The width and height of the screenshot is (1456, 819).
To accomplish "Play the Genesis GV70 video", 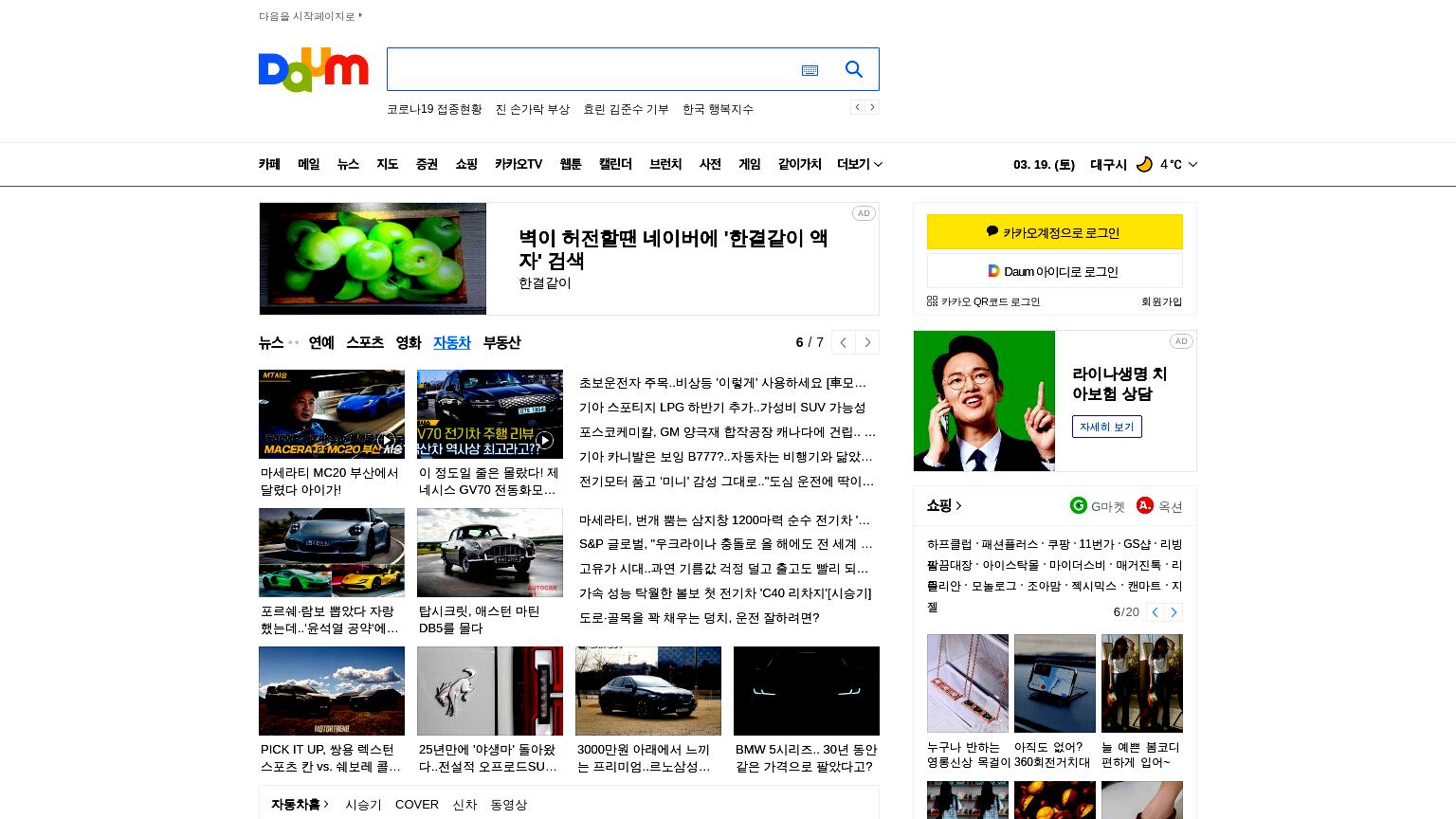I will pos(544,440).
